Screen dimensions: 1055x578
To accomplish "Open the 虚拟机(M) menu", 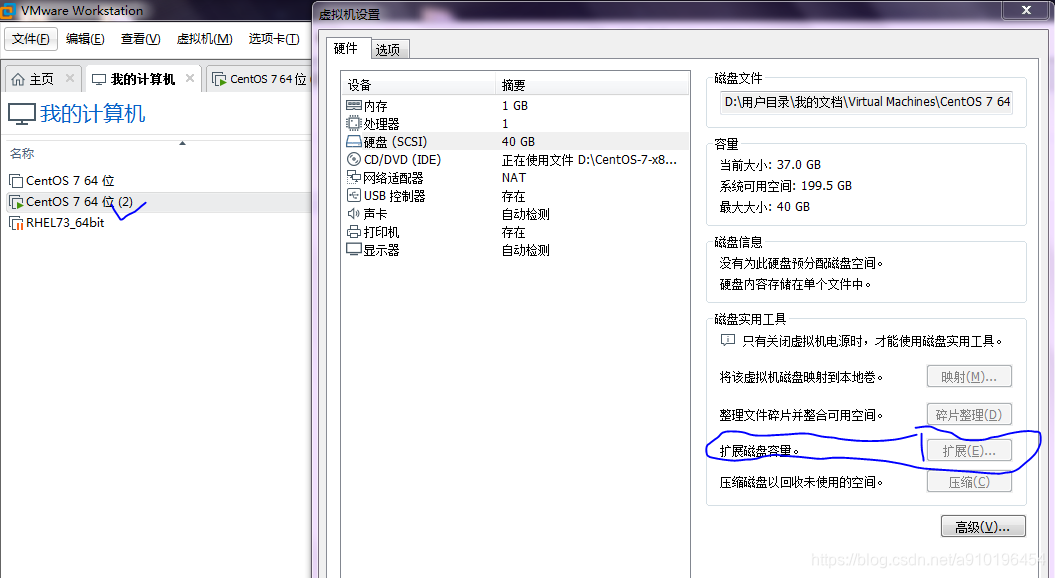I will point(205,39).
